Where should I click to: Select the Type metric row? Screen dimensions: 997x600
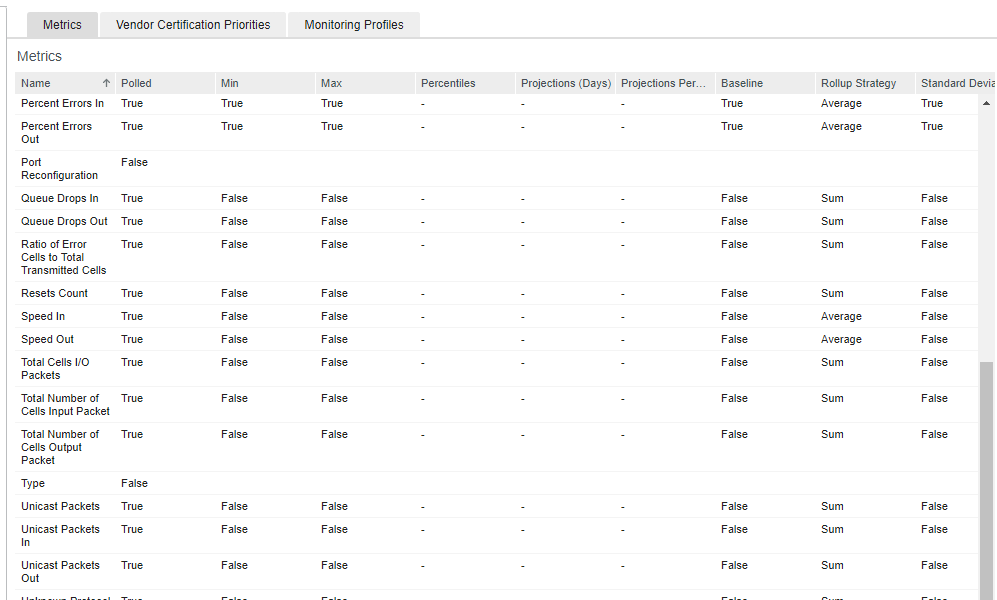[x=33, y=483]
